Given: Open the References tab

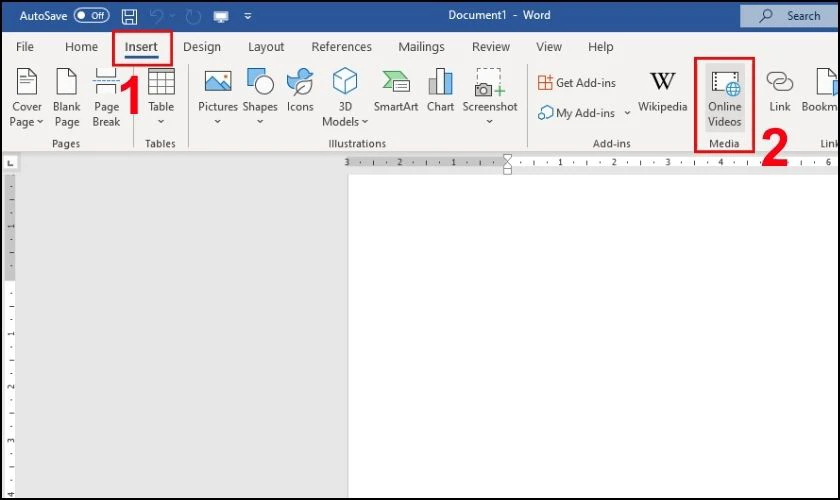Looking at the screenshot, I should click(341, 47).
